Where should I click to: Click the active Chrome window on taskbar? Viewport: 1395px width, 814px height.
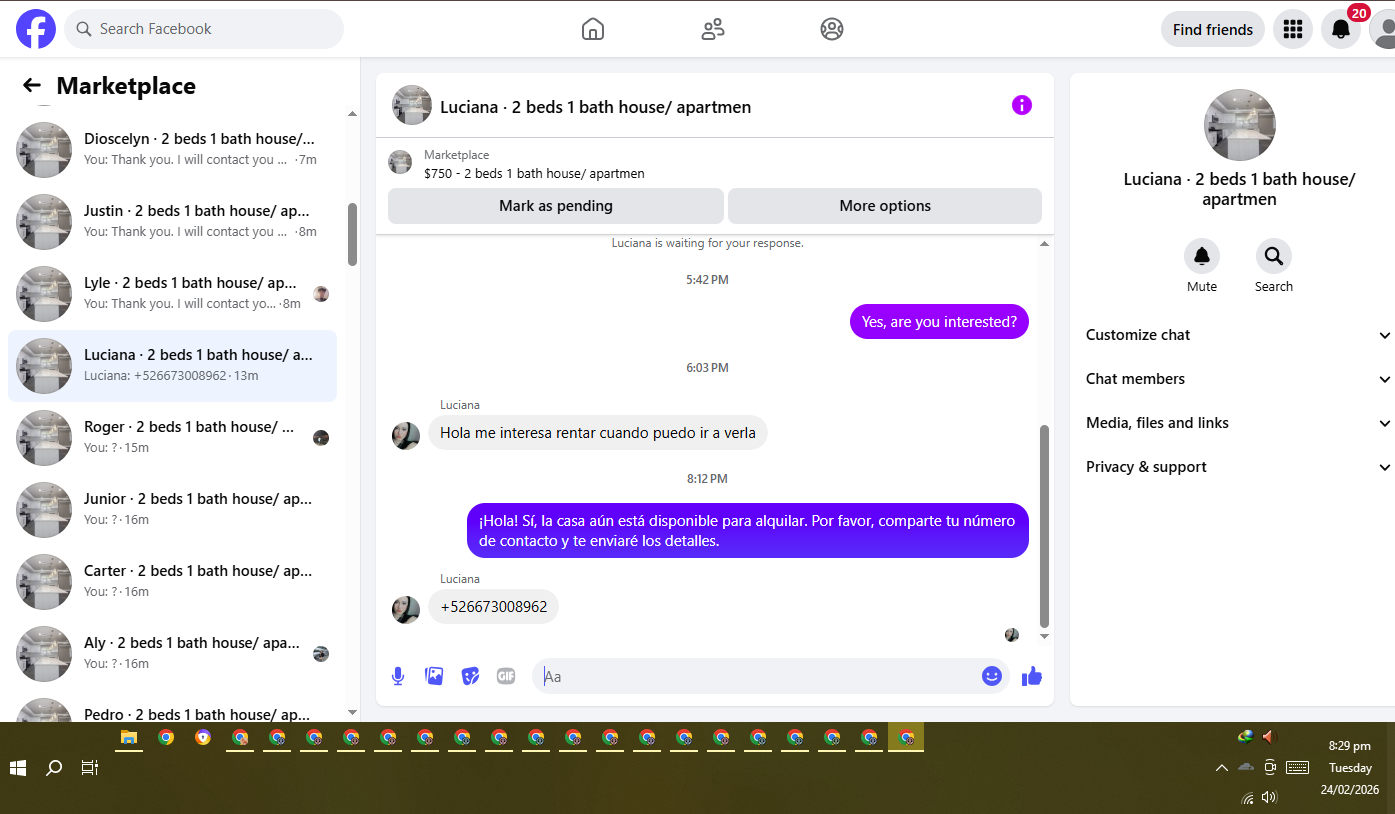point(906,738)
